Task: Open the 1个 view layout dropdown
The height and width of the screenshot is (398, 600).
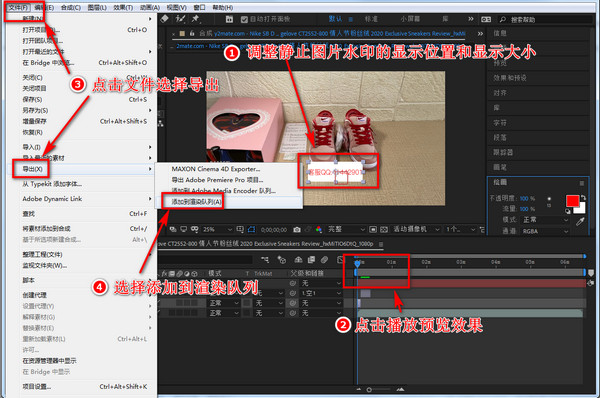Action: (x=460, y=229)
